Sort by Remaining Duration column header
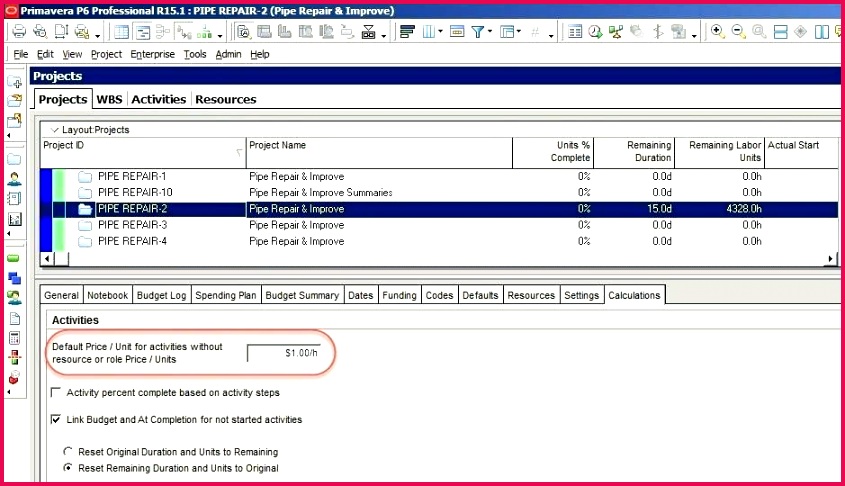 click(634, 152)
